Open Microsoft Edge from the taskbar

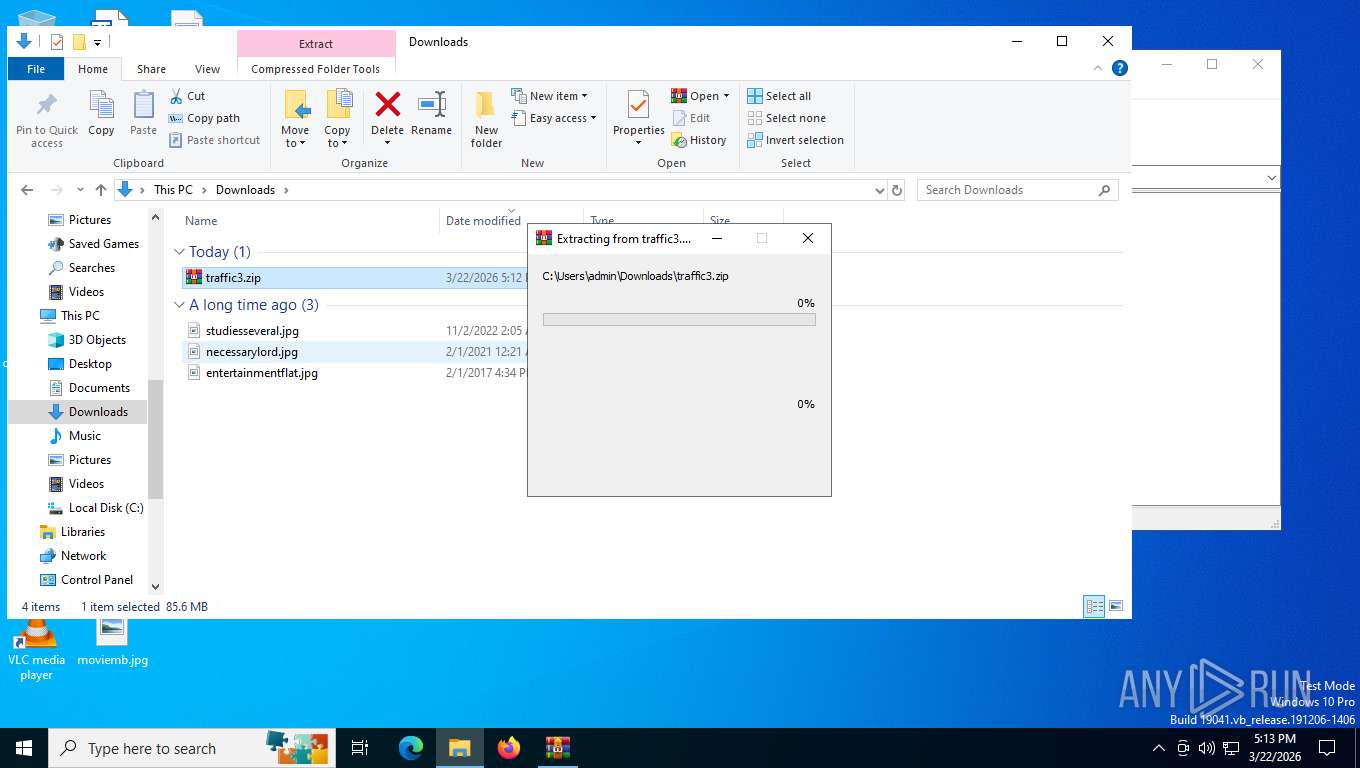click(x=411, y=748)
